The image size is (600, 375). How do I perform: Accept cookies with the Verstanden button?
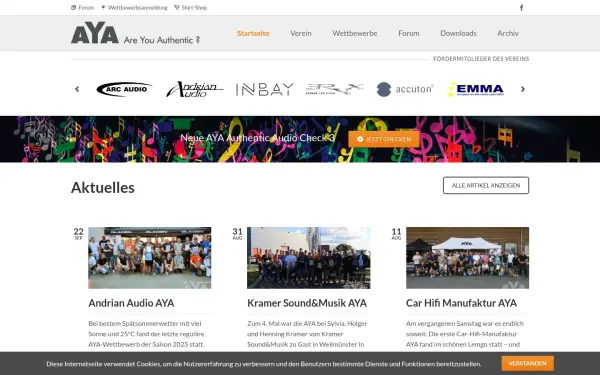pos(527,363)
